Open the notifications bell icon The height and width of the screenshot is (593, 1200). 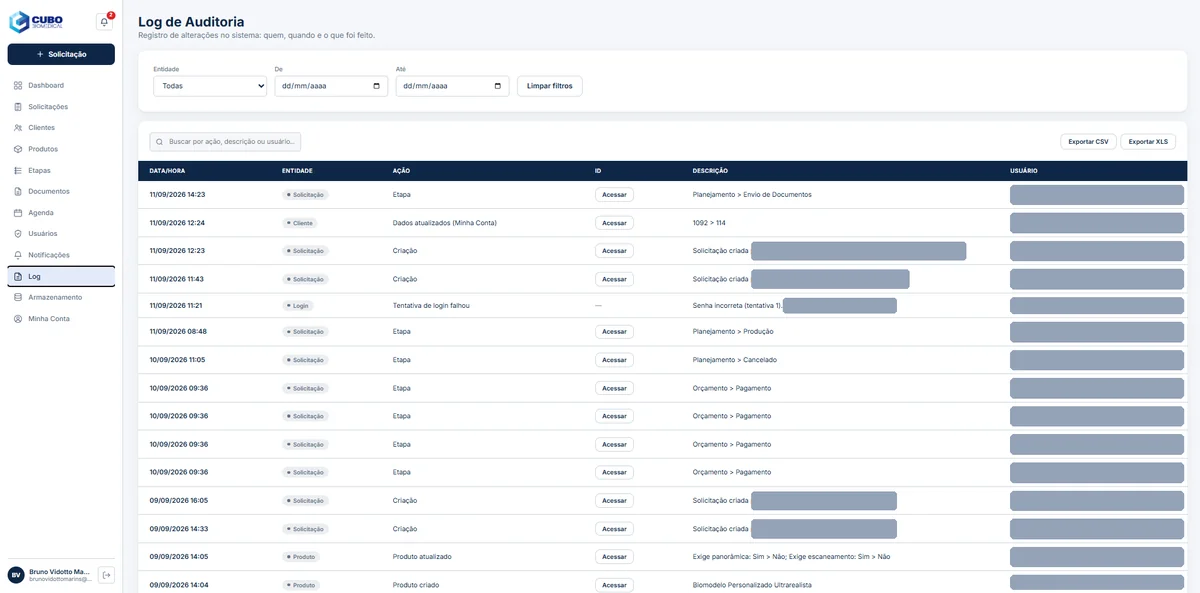point(104,22)
